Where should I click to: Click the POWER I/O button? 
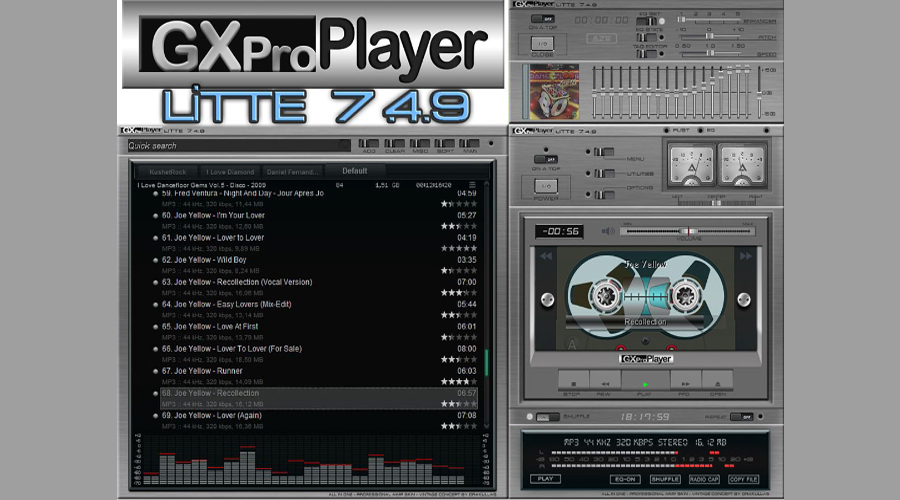546,186
